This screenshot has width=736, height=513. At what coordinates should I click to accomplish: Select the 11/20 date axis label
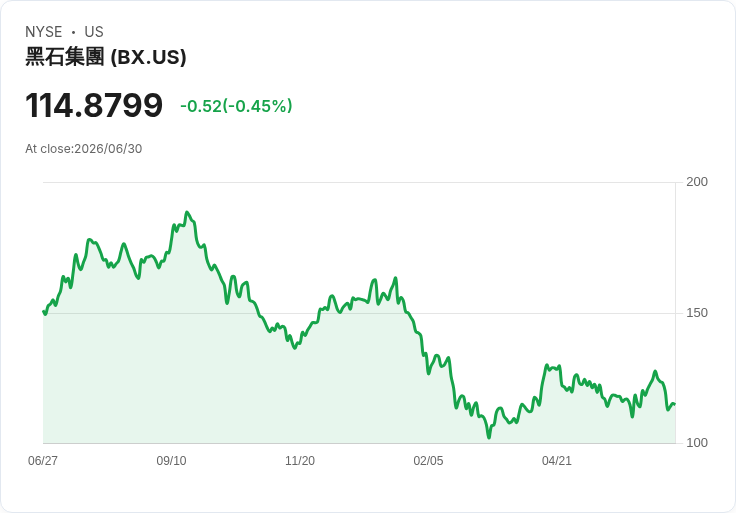pyautogui.click(x=300, y=460)
